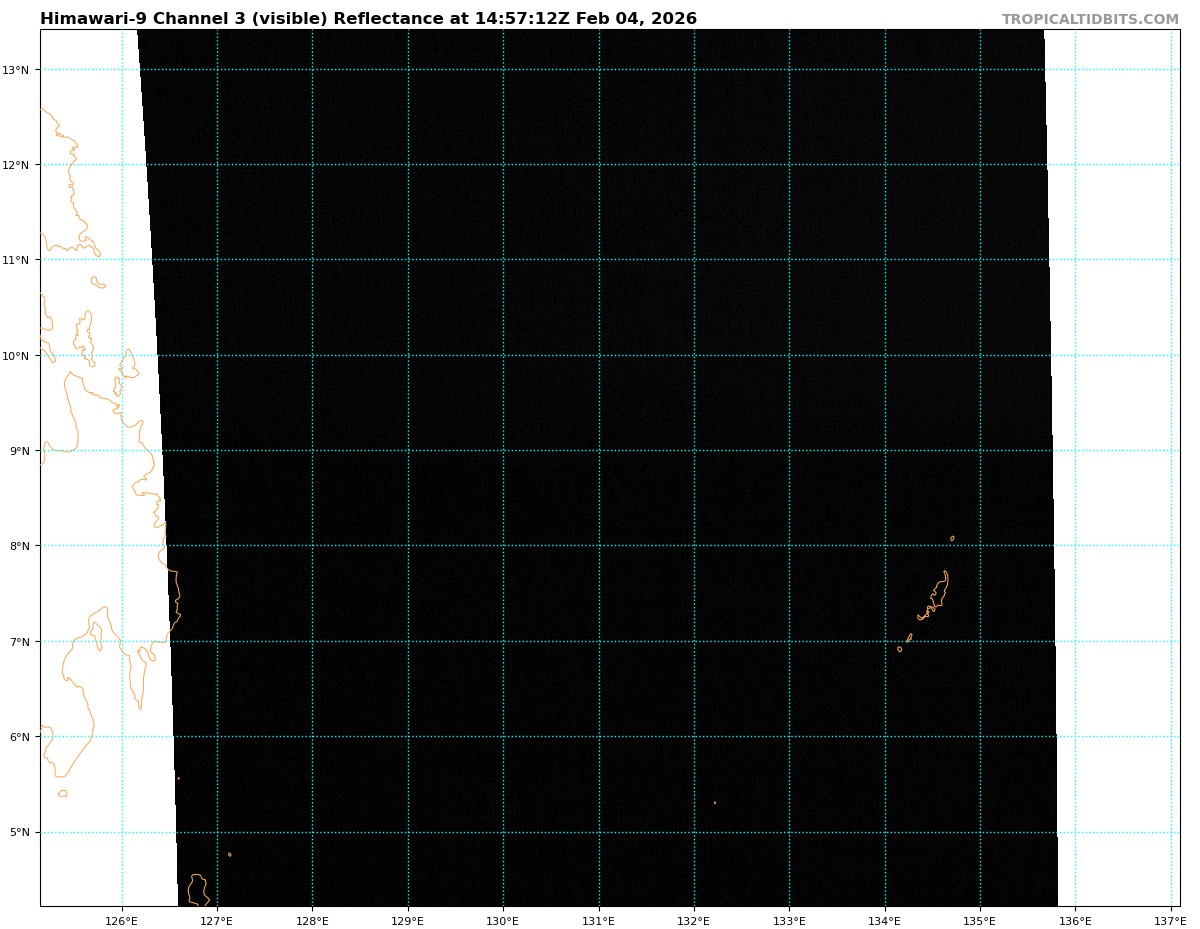
Task: Click the grid intersection at 133°E and 7°N
Action: [789, 641]
